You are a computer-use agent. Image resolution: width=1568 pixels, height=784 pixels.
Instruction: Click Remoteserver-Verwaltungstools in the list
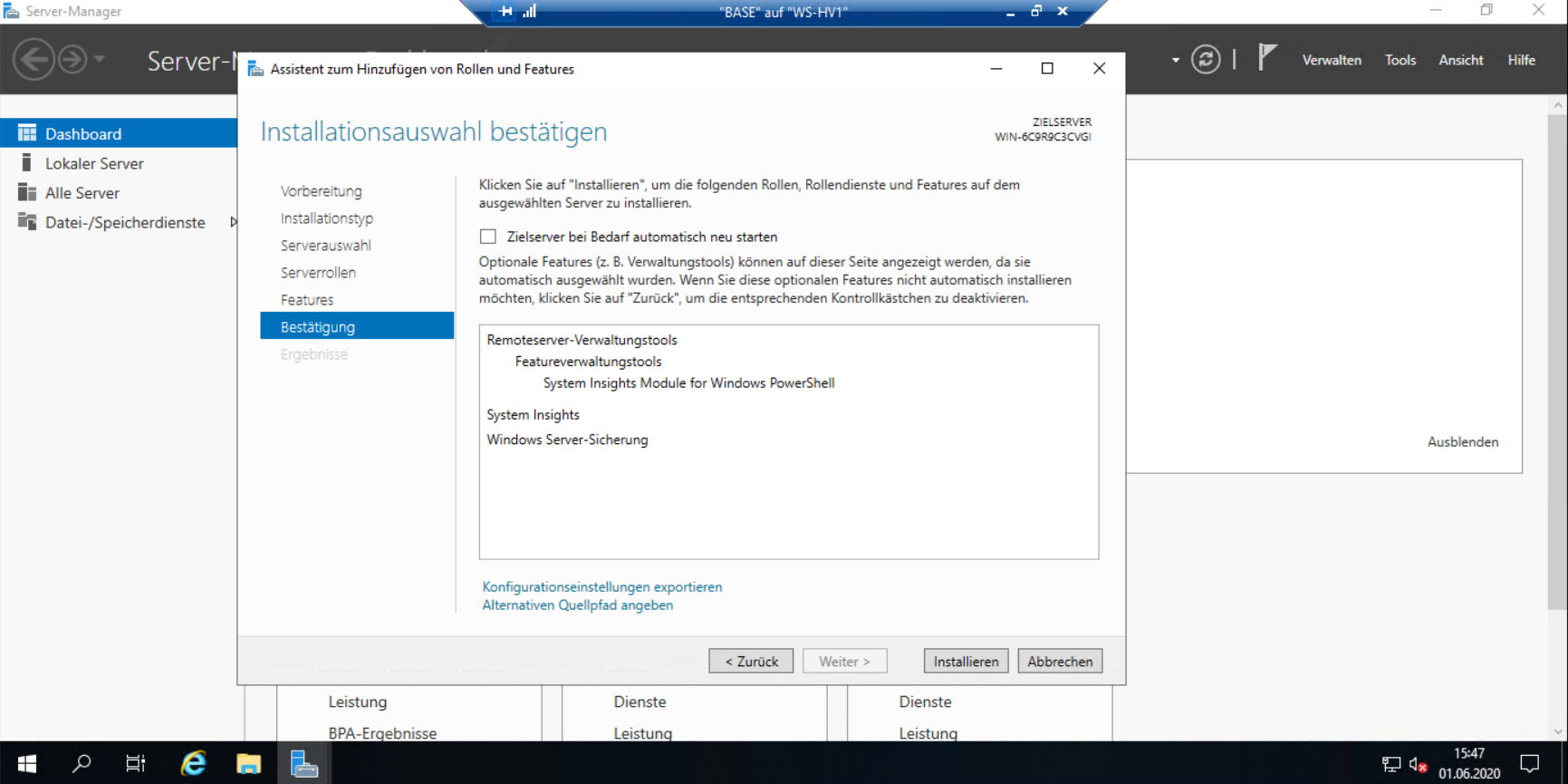tap(582, 340)
